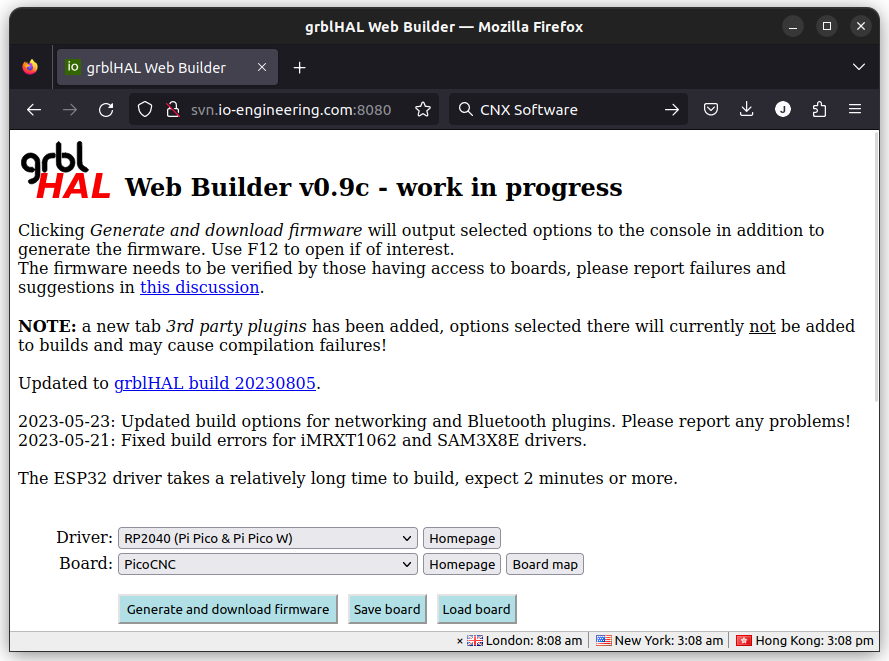Open the extensions puzzle icon

tap(819, 109)
